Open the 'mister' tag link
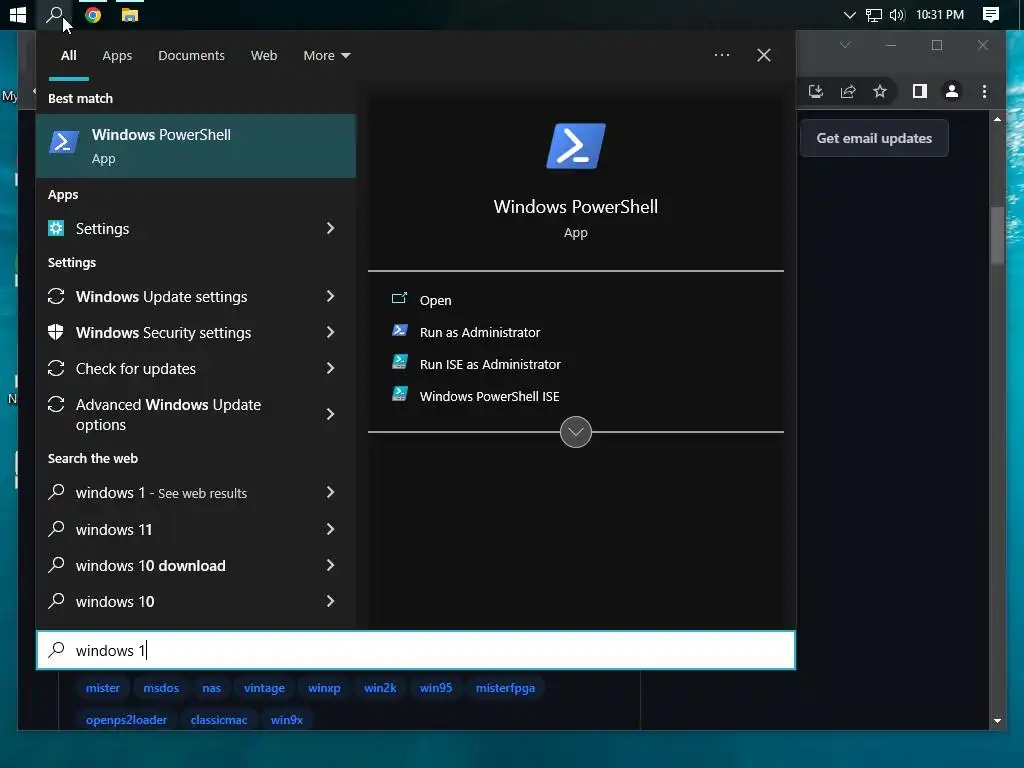This screenshot has height=768, width=1024. point(103,688)
